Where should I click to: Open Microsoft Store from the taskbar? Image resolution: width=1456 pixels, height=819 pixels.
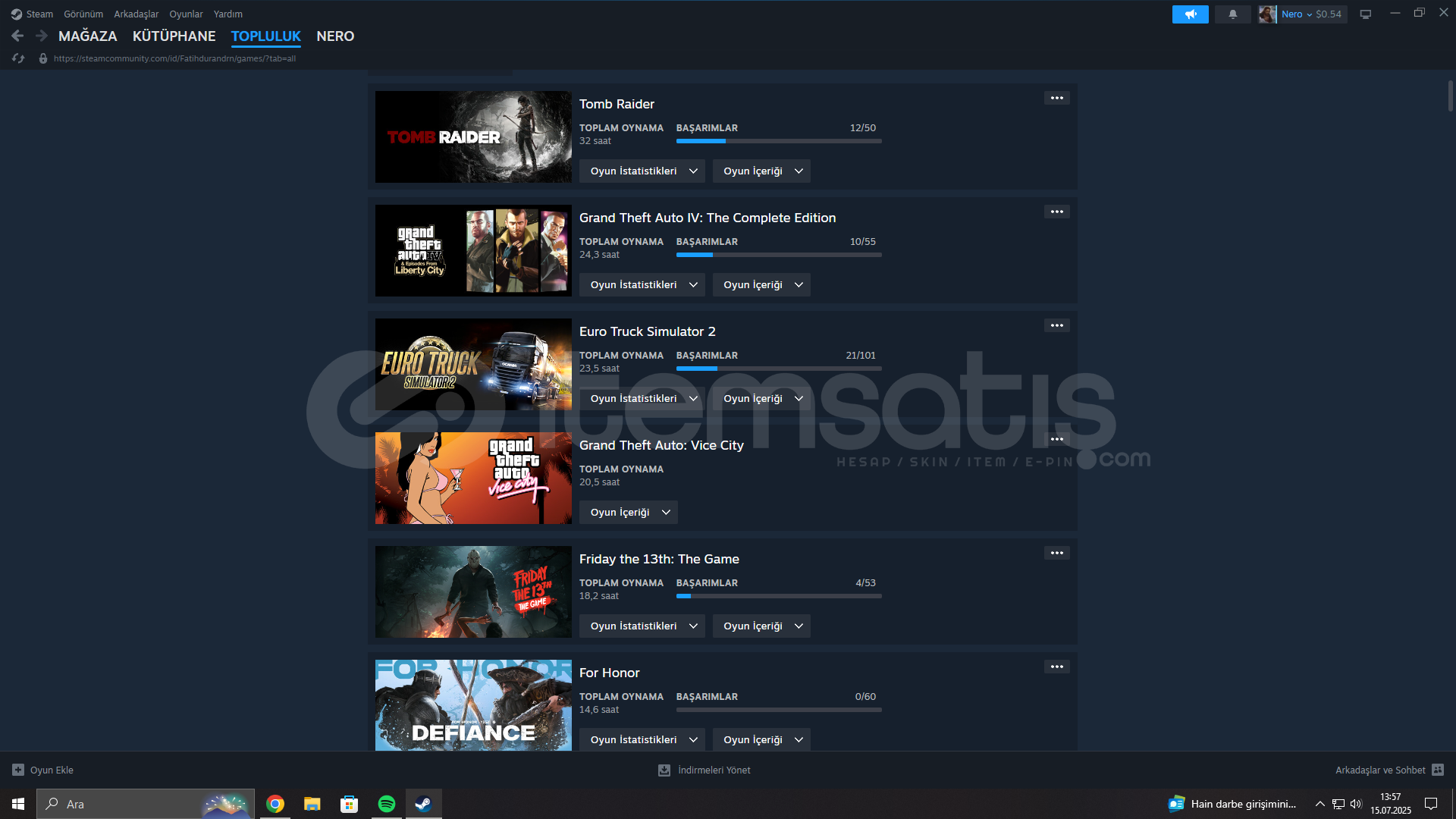[350, 804]
